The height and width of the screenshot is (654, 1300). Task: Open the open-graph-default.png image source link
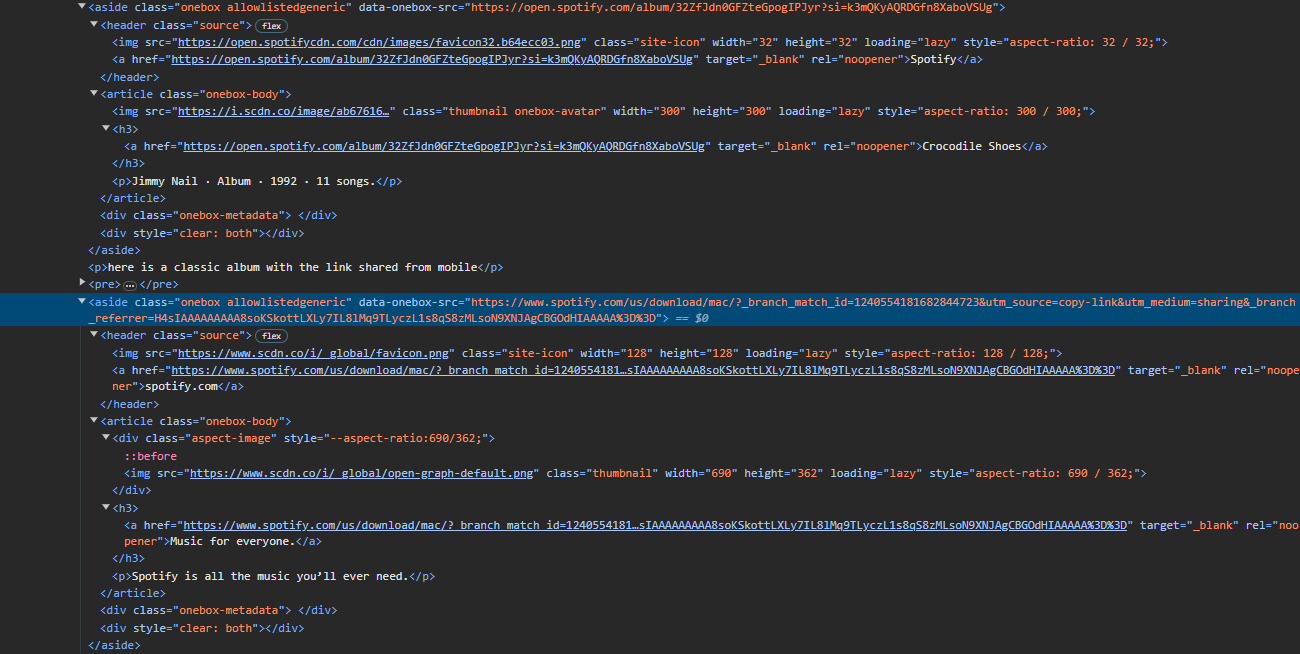tap(361, 473)
